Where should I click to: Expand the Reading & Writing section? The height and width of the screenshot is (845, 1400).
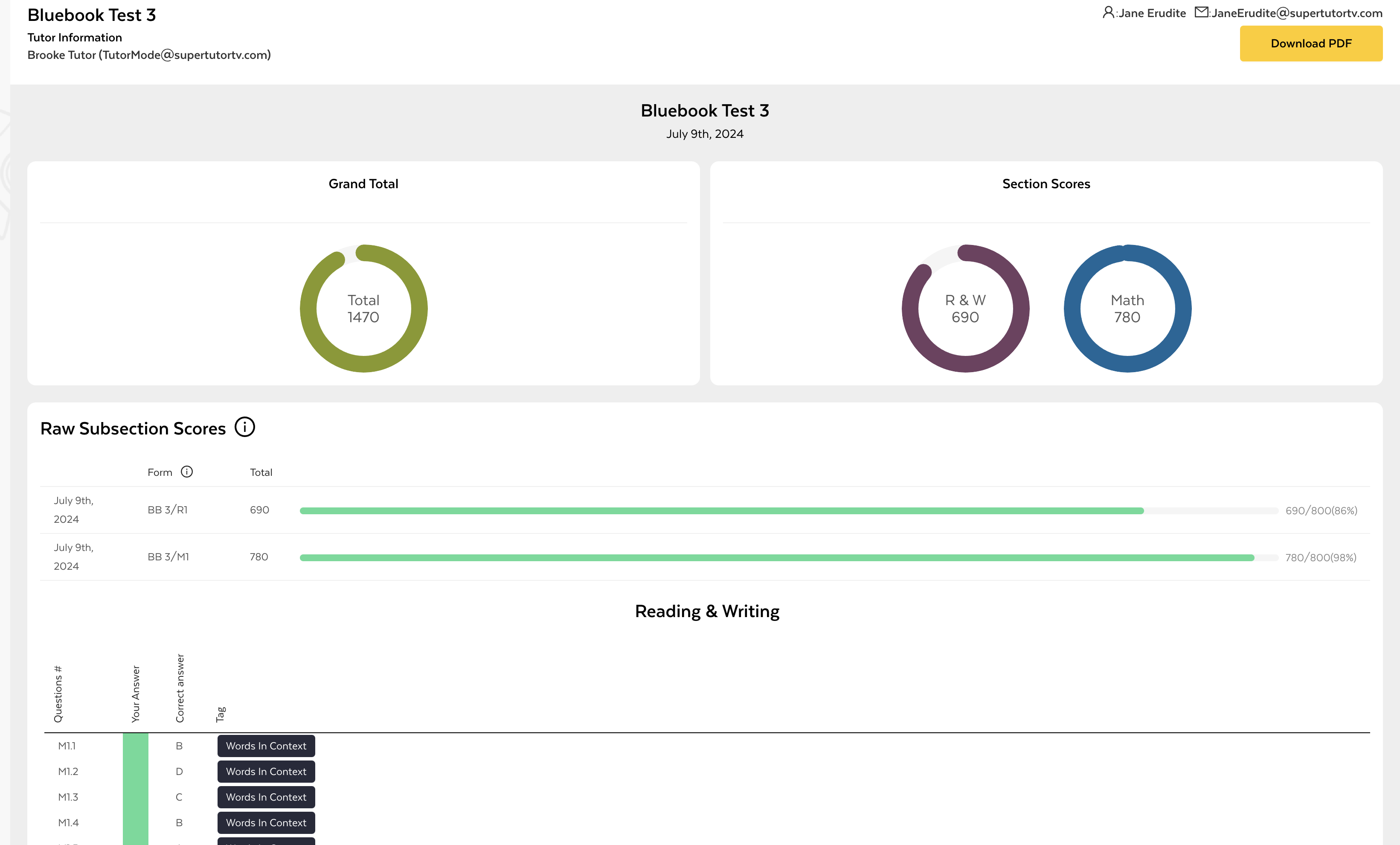(x=706, y=610)
